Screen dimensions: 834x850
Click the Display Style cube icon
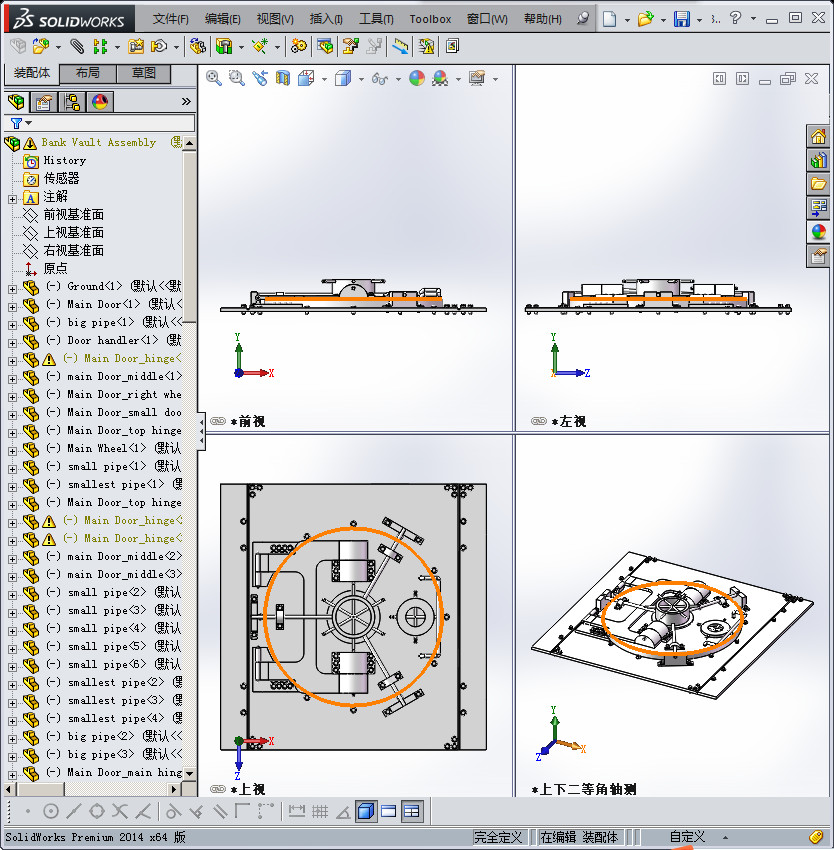pos(343,79)
